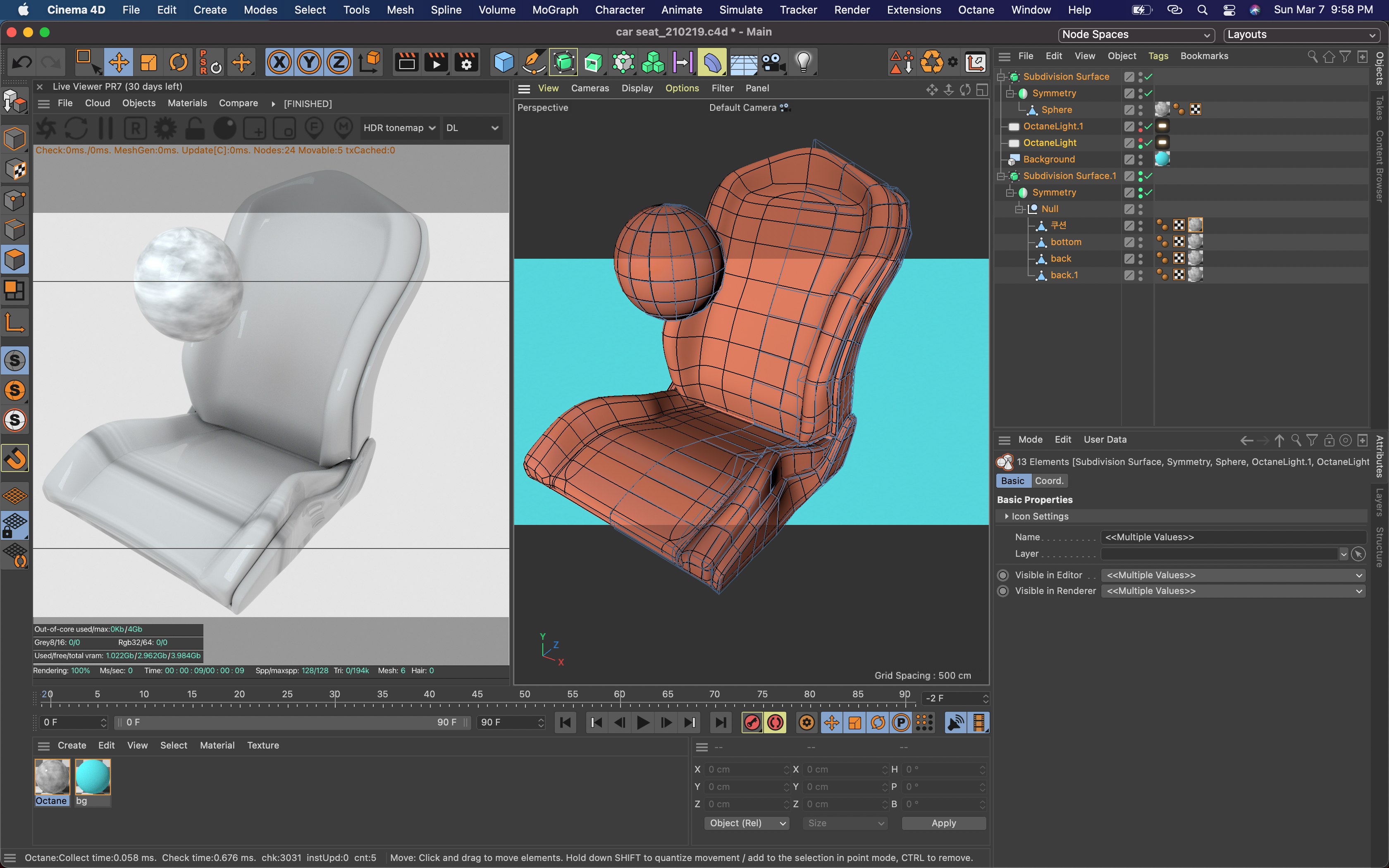The width and height of the screenshot is (1389, 868).
Task: Open Live Viewer Materials menu
Action: click(x=187, y=103)
